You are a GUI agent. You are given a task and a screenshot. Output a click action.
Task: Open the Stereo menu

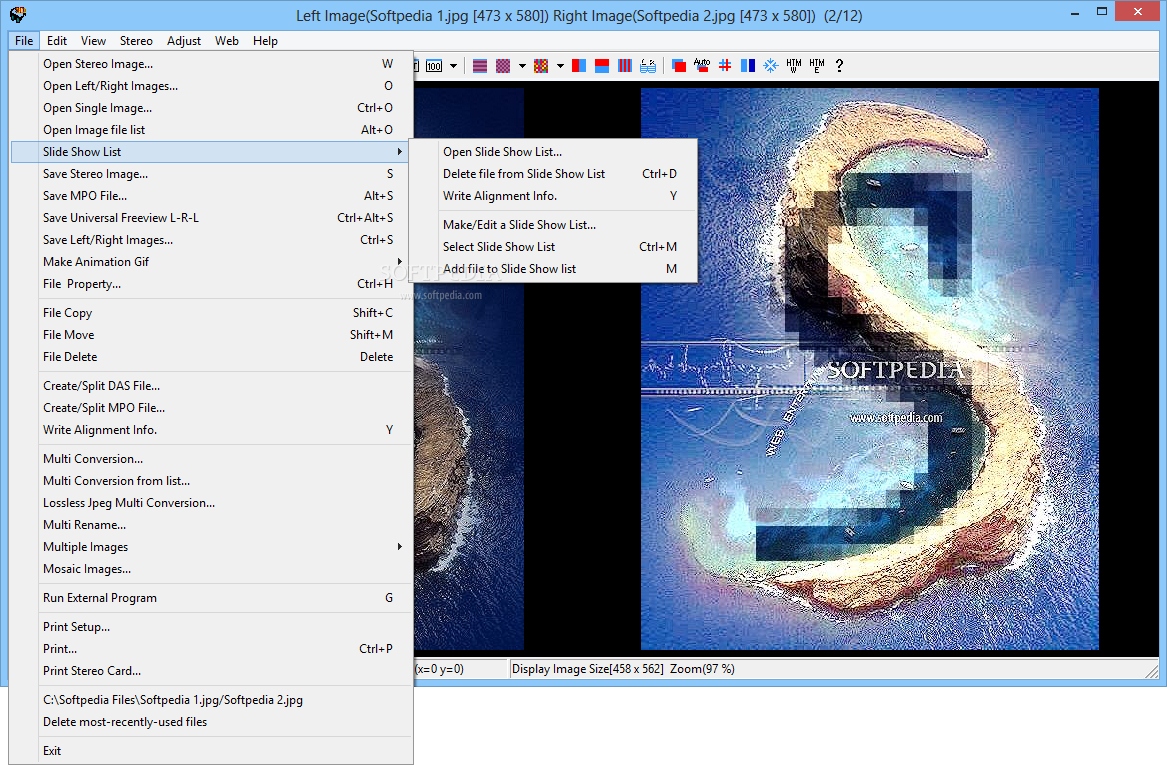pyautogui.click(x=136, y=41)
